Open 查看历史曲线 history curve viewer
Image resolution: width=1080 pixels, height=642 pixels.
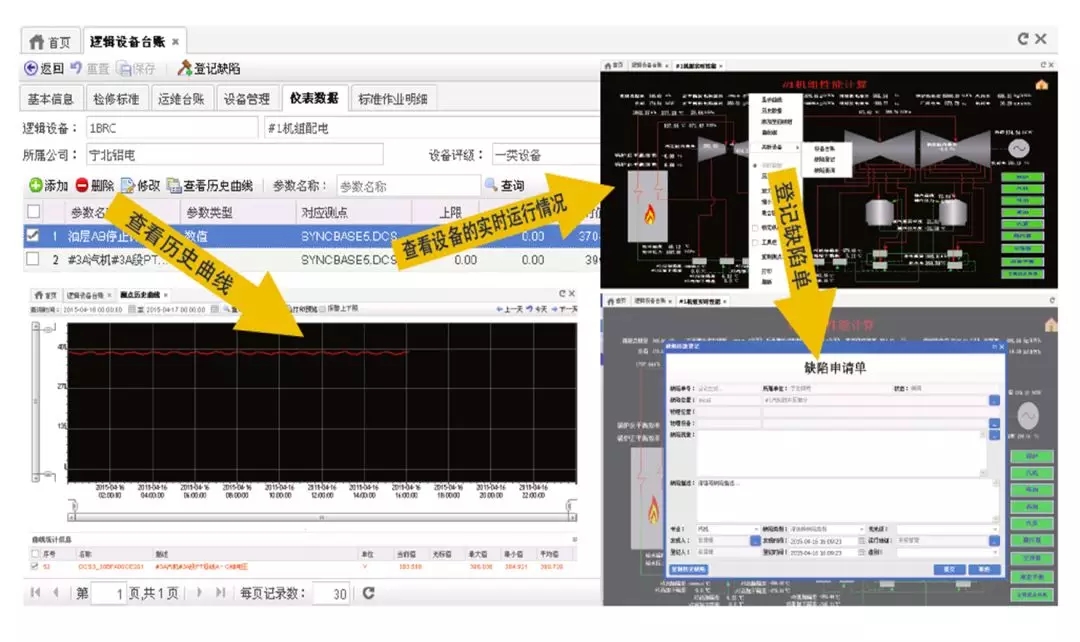tap(210, 186)
